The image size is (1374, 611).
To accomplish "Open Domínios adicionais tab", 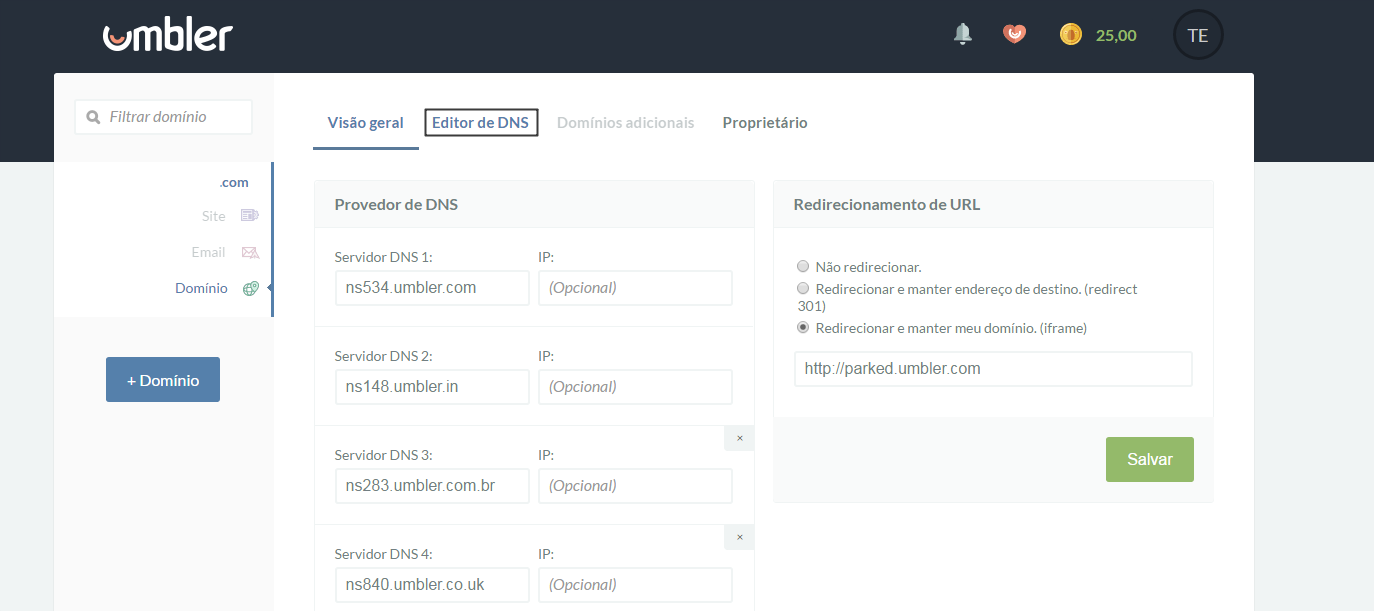I will tap(625, 123).
